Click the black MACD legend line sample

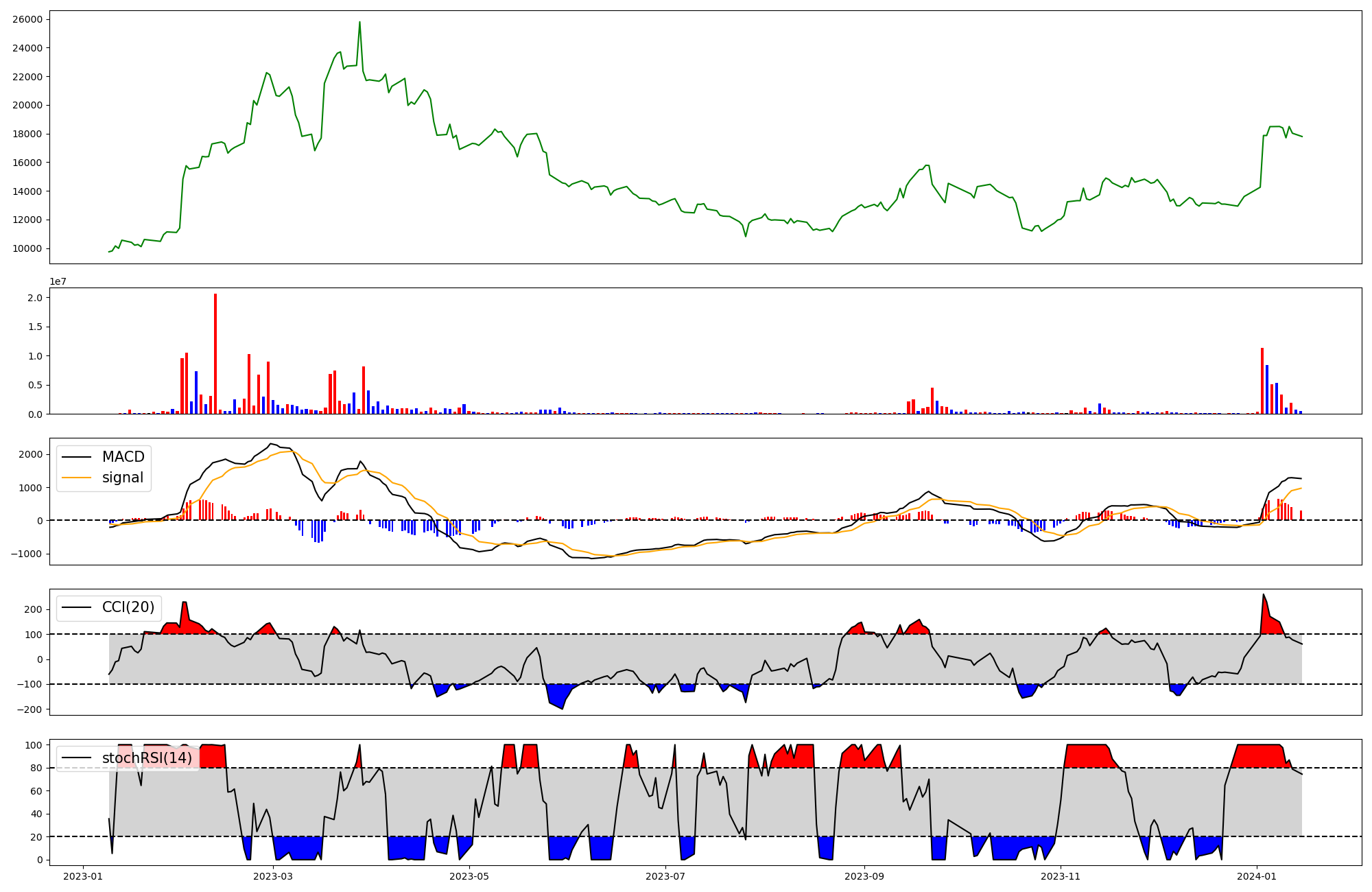tap(76, 457)
